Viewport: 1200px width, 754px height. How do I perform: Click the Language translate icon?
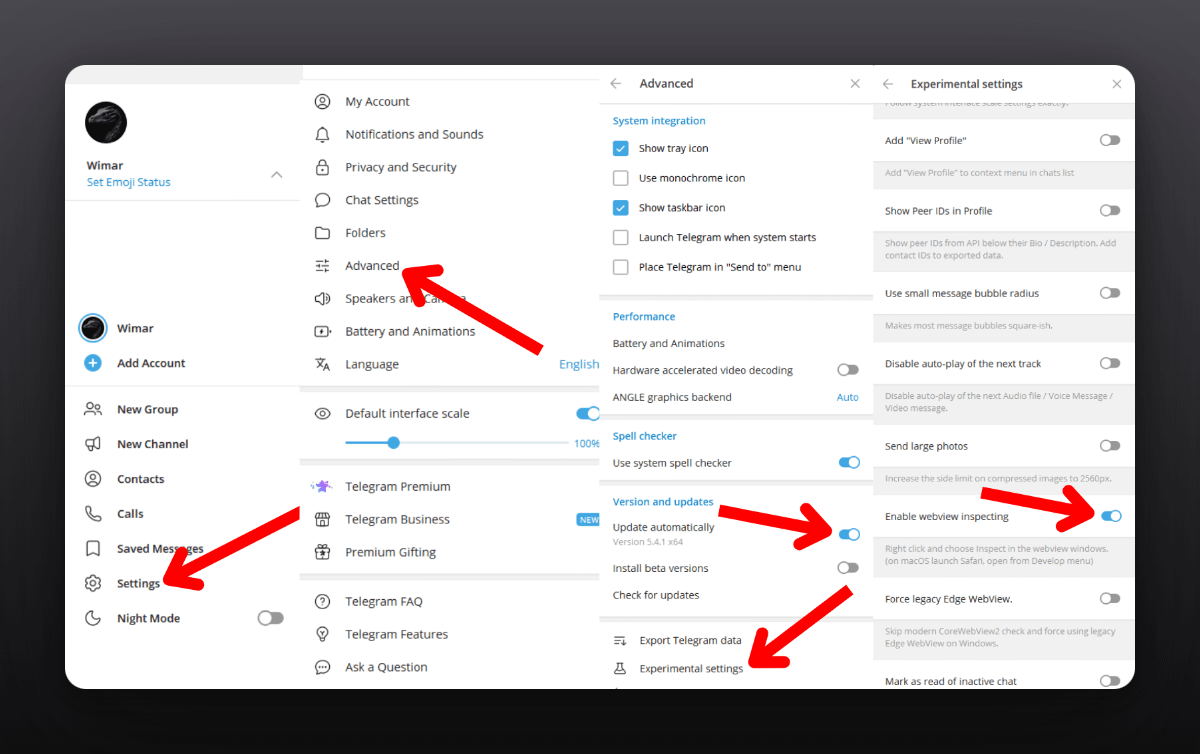[x=322, y=364]
